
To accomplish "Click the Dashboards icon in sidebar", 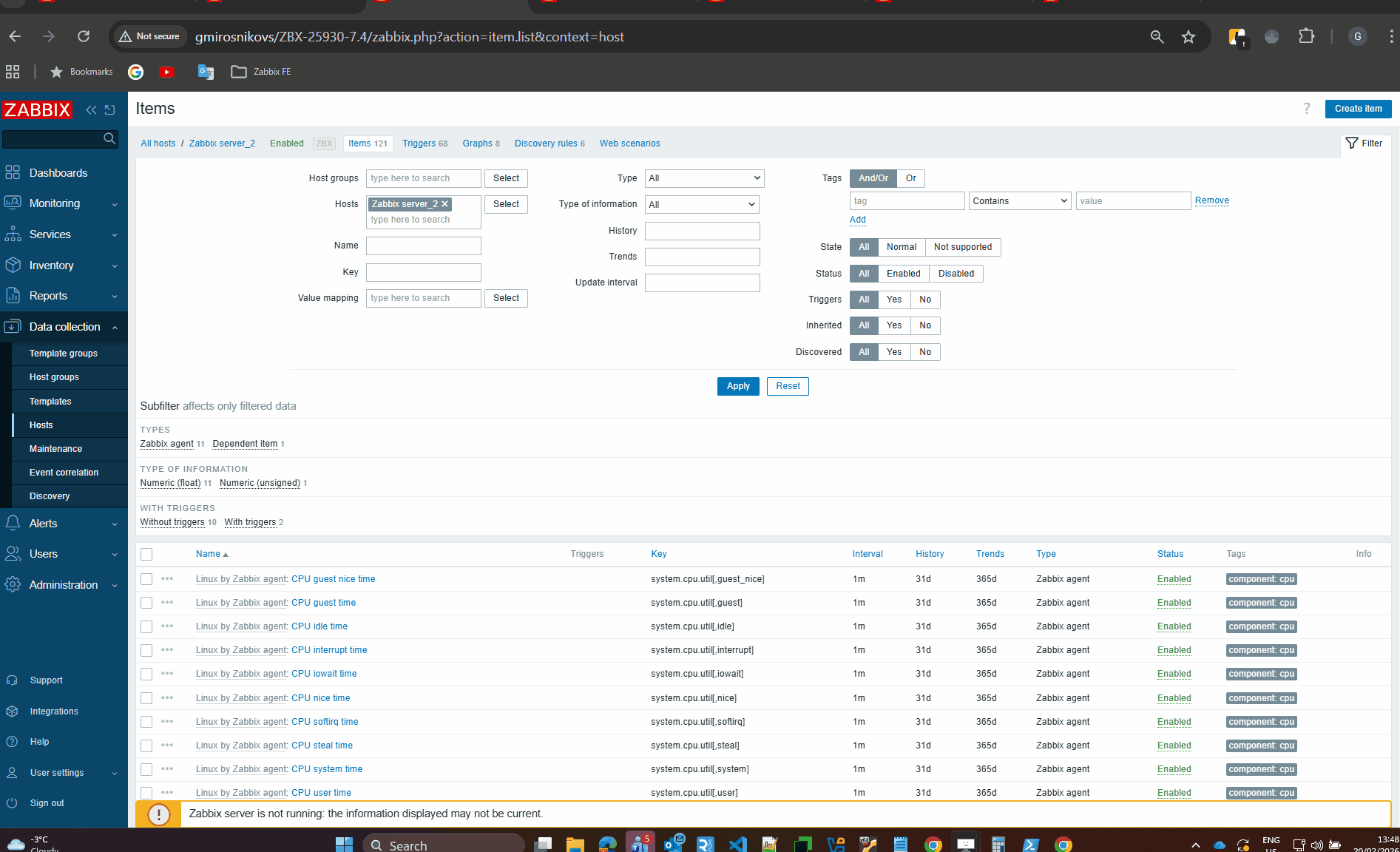I will tap(13, 173).
